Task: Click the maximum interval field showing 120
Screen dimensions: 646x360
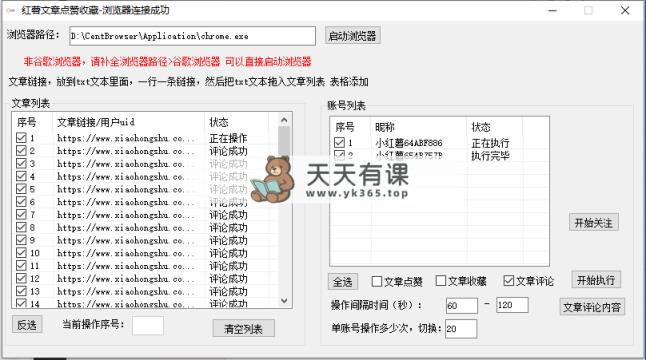Action: (x=512, y=305)
